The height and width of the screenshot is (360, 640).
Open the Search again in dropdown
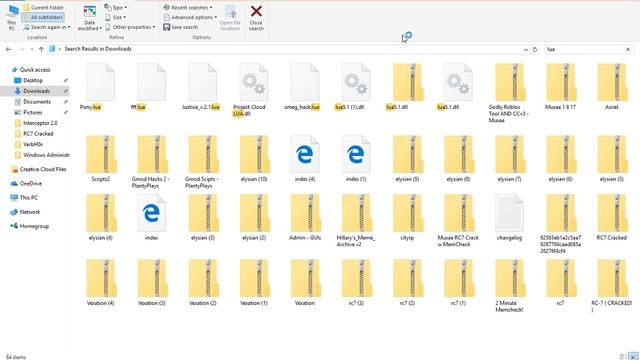tap(47, 27)
